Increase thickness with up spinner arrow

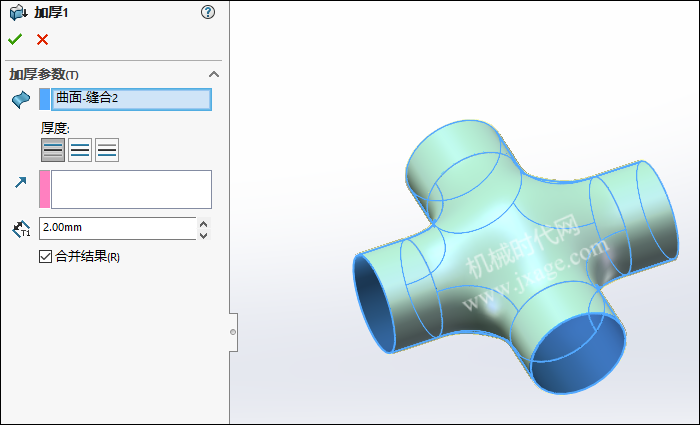pyautogui.click(x=204, y=223)
